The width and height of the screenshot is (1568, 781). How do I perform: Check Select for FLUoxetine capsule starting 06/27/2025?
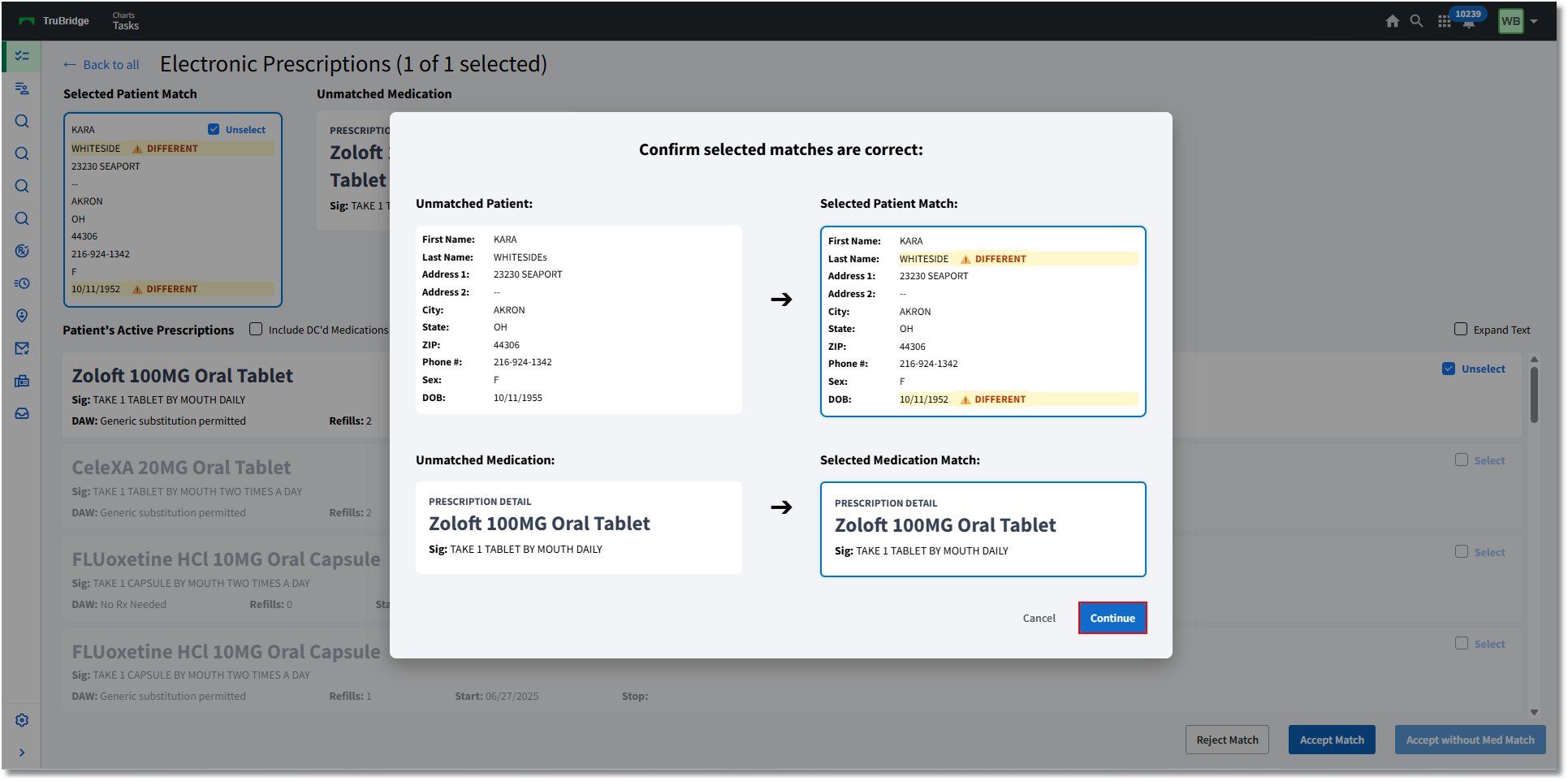click(1462, 643)
